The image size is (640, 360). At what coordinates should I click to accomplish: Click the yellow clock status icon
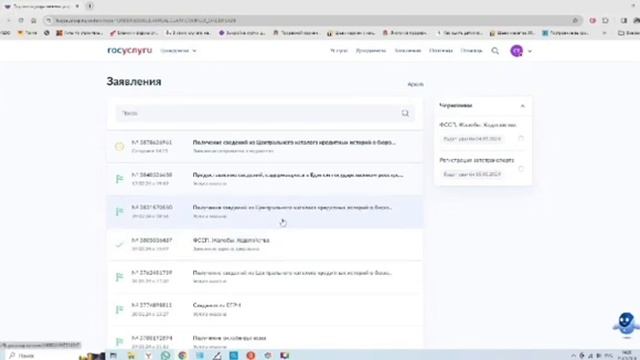pyautogui.click(x=119, y=147)
